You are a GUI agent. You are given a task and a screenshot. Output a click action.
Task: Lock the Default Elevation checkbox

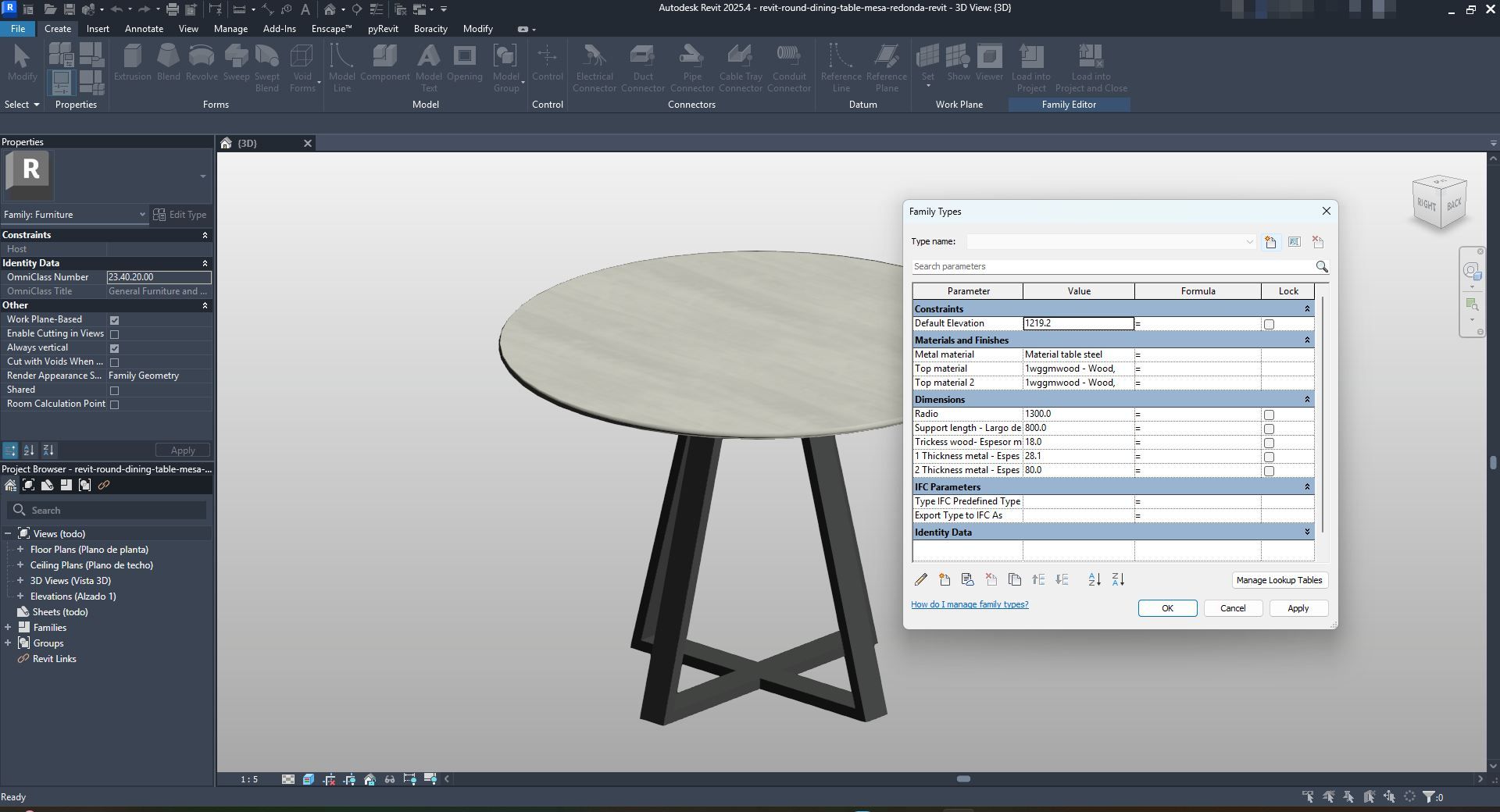pyautogui.click(x=1269, y=324)
